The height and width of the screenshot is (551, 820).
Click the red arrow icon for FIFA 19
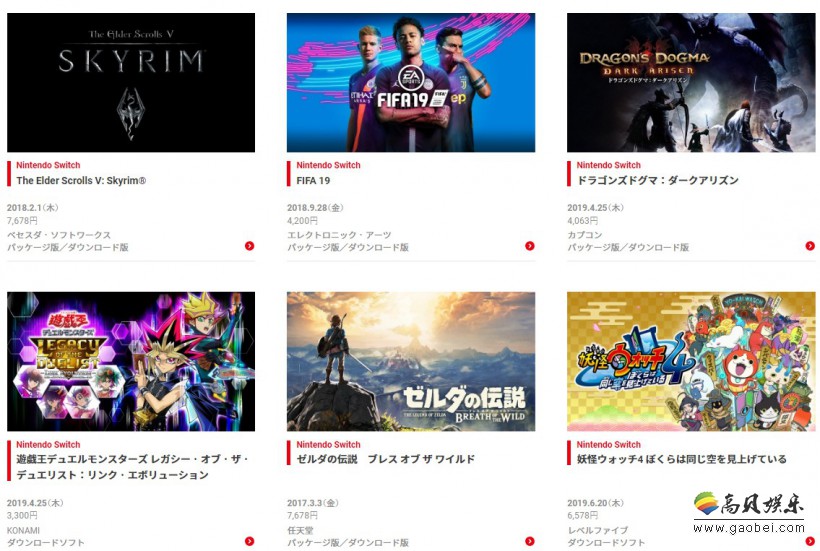(530, 246)
